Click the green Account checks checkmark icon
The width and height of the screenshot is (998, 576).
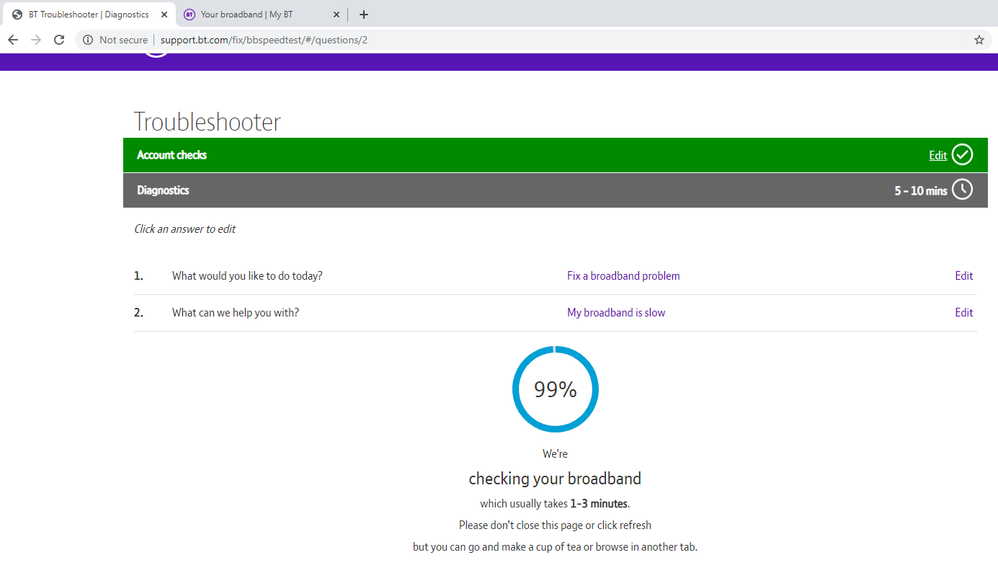pos(962,155)
